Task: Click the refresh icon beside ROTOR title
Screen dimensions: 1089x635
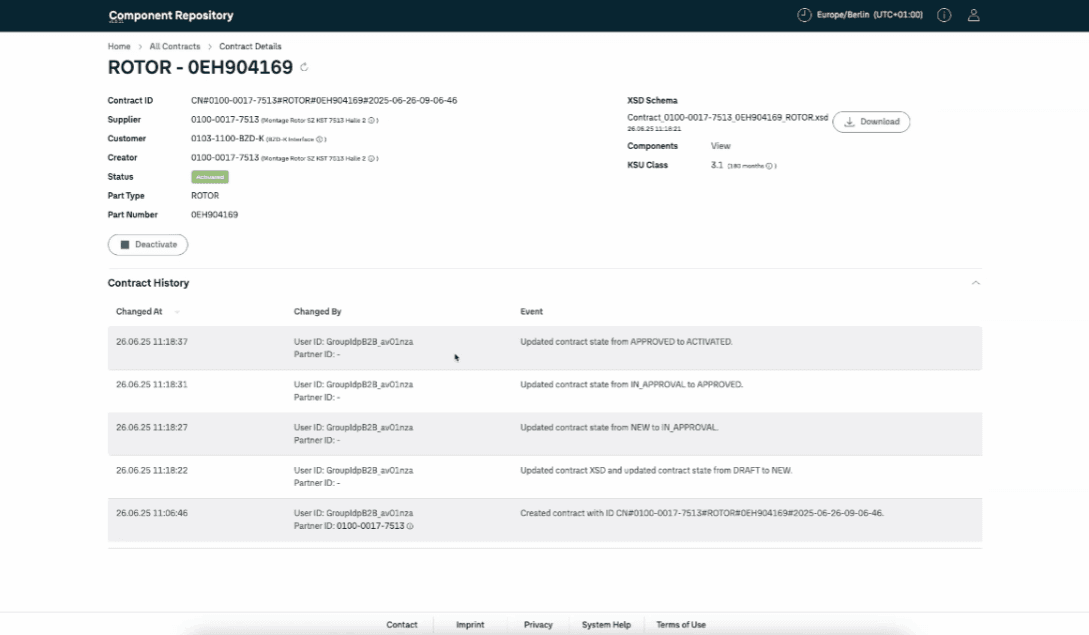Action: [304, 68]
